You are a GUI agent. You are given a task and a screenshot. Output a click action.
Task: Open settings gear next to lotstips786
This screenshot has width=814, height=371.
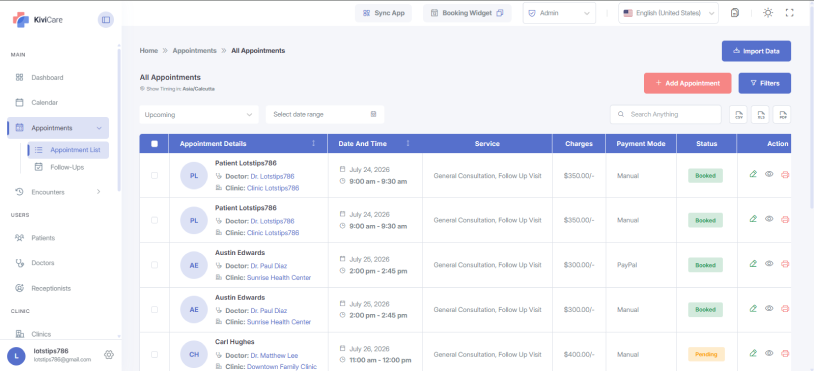[109, 355]
